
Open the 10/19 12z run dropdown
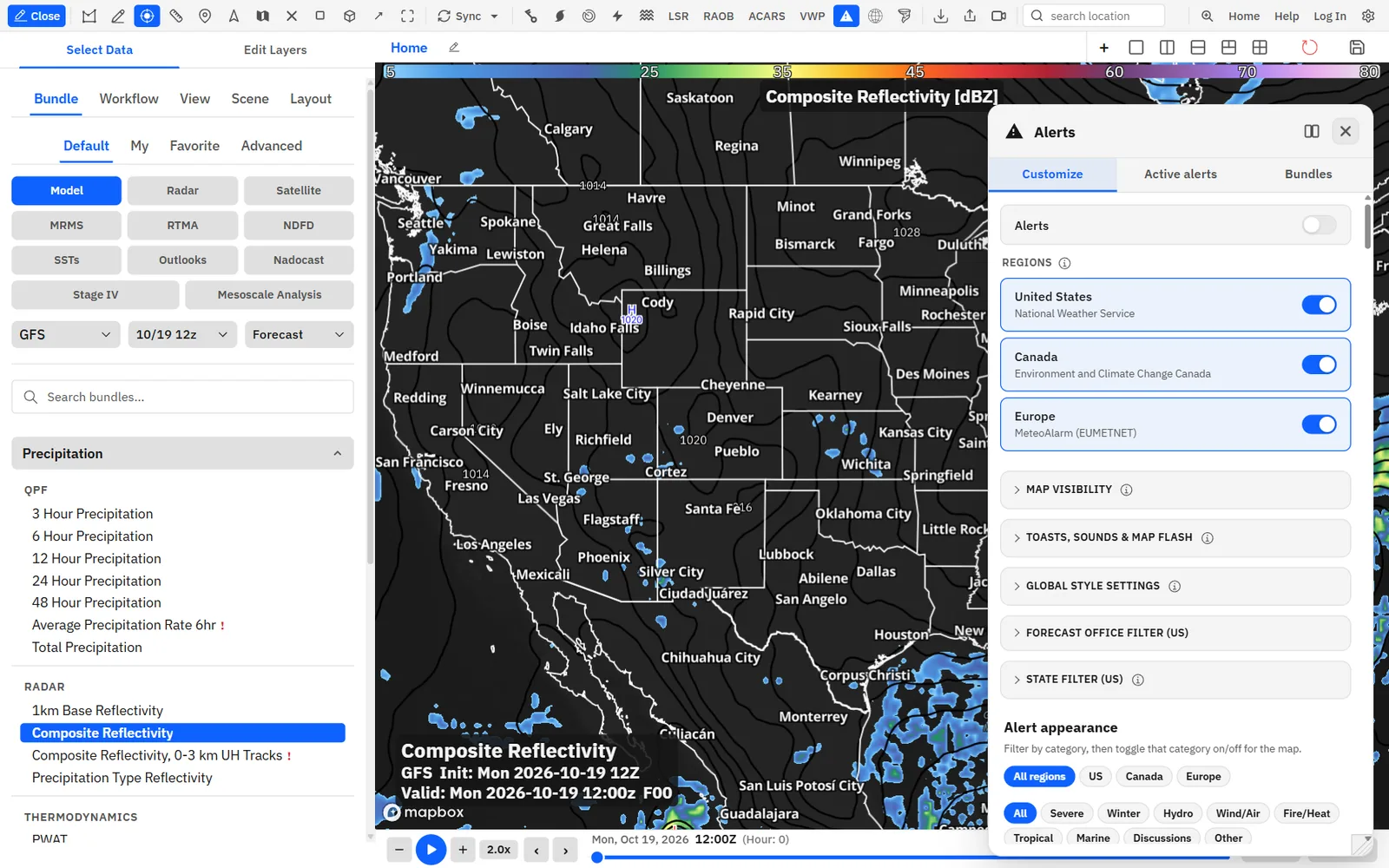[182, 334]
